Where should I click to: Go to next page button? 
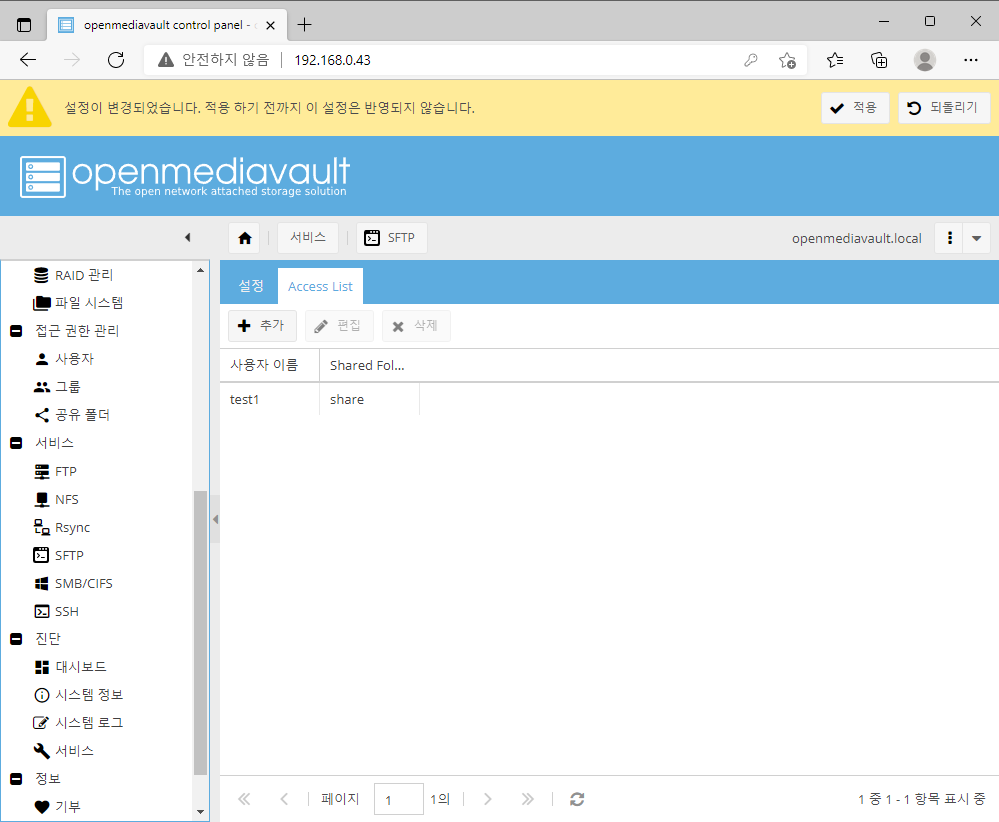[488, 799]
